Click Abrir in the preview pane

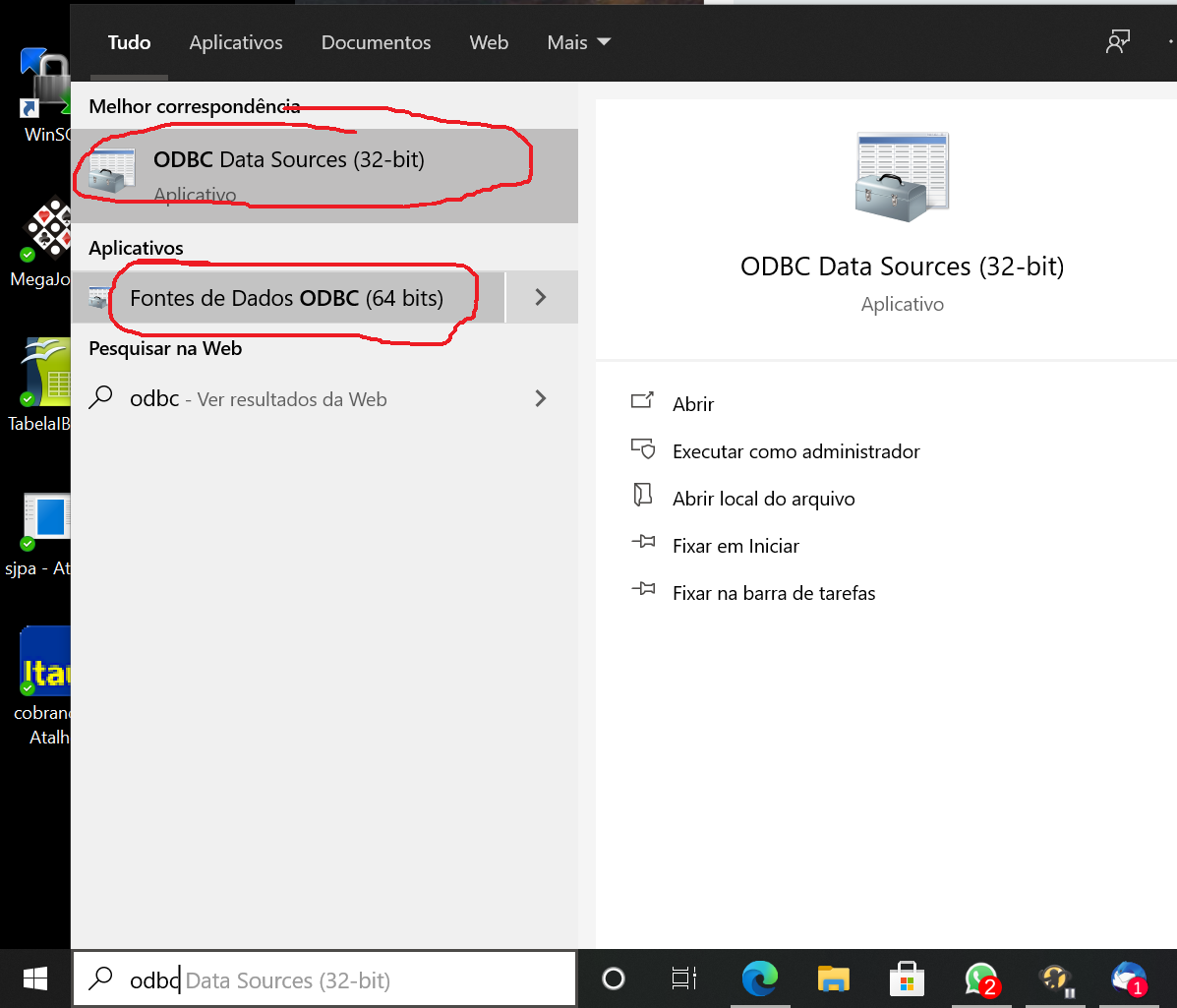click(x=692, y=404)
